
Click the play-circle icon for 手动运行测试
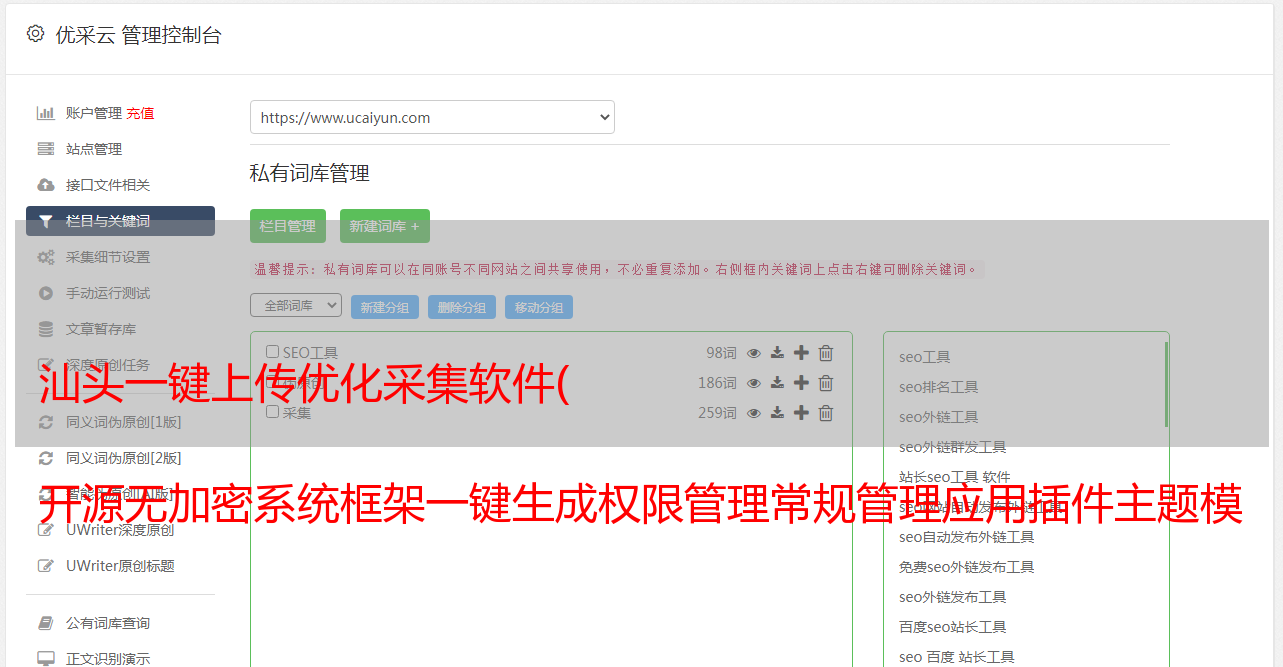46,293
